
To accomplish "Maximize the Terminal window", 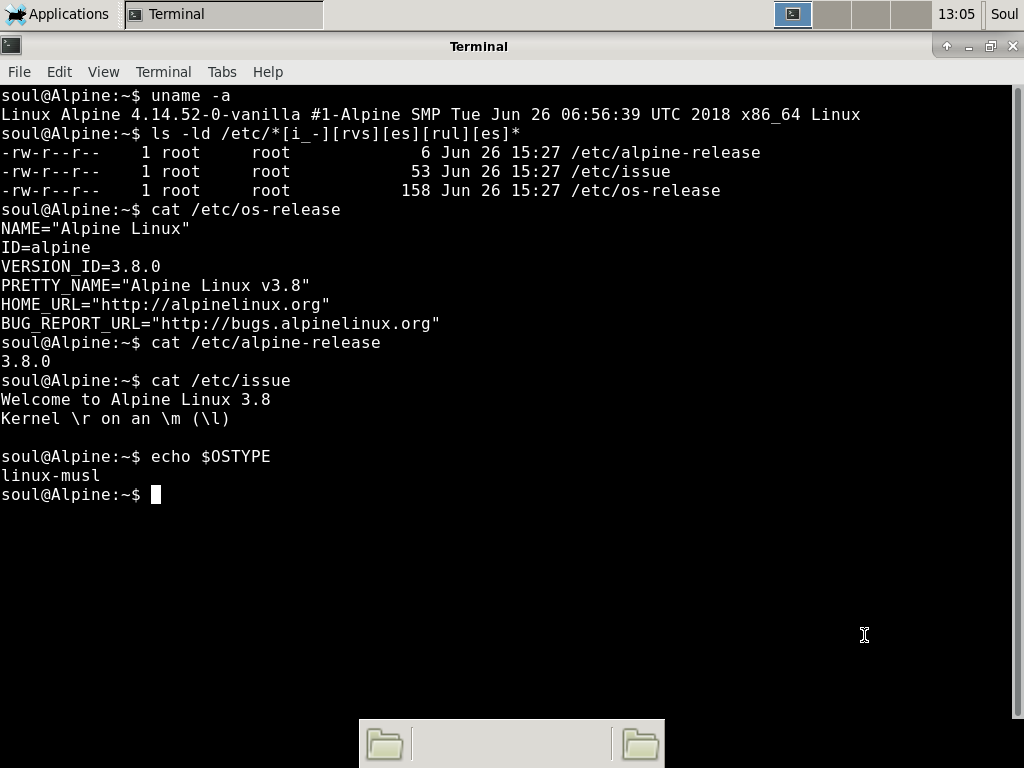I will coord(991,46).
